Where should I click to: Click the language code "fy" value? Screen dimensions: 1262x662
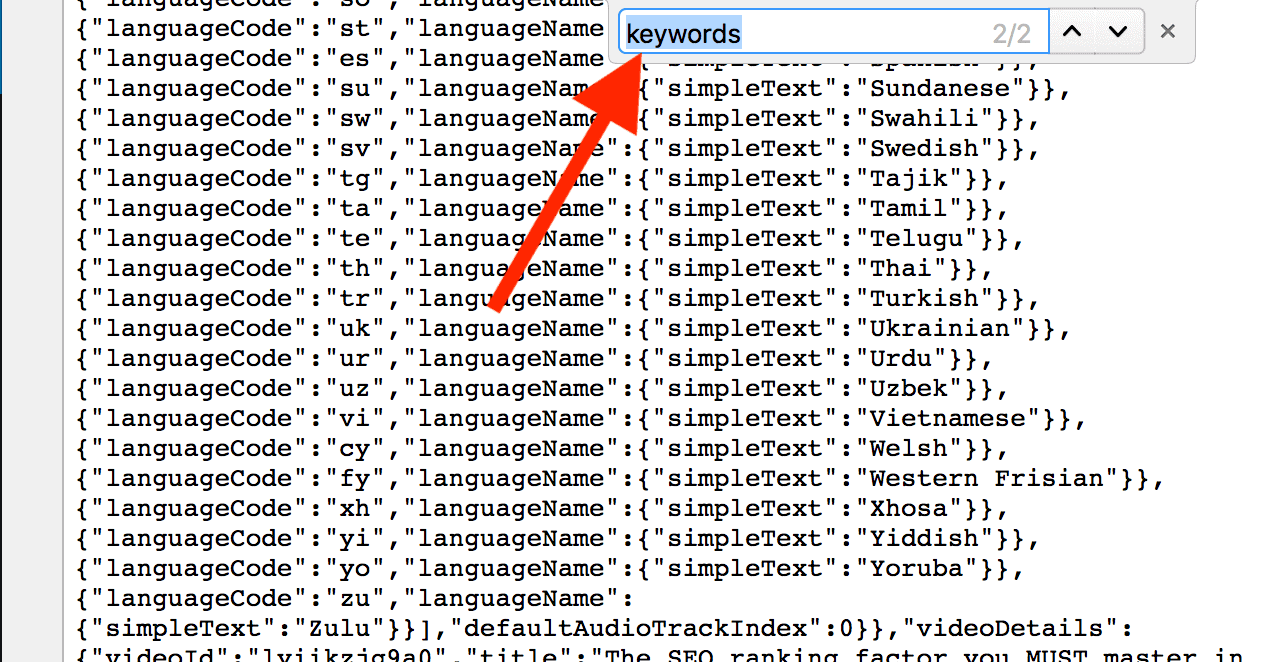357,478
